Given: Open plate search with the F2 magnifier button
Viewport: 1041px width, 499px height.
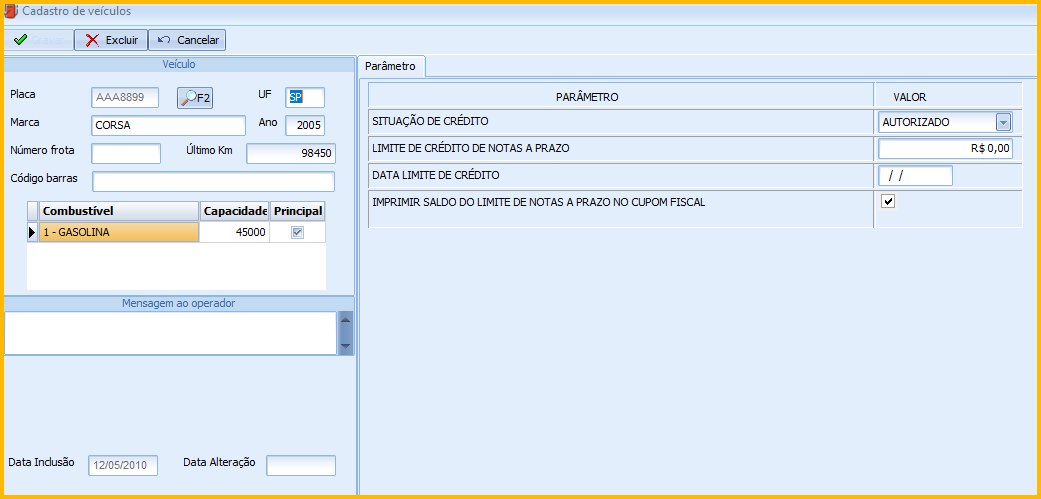Looking at the screenshot, I should tap(195, 98).
